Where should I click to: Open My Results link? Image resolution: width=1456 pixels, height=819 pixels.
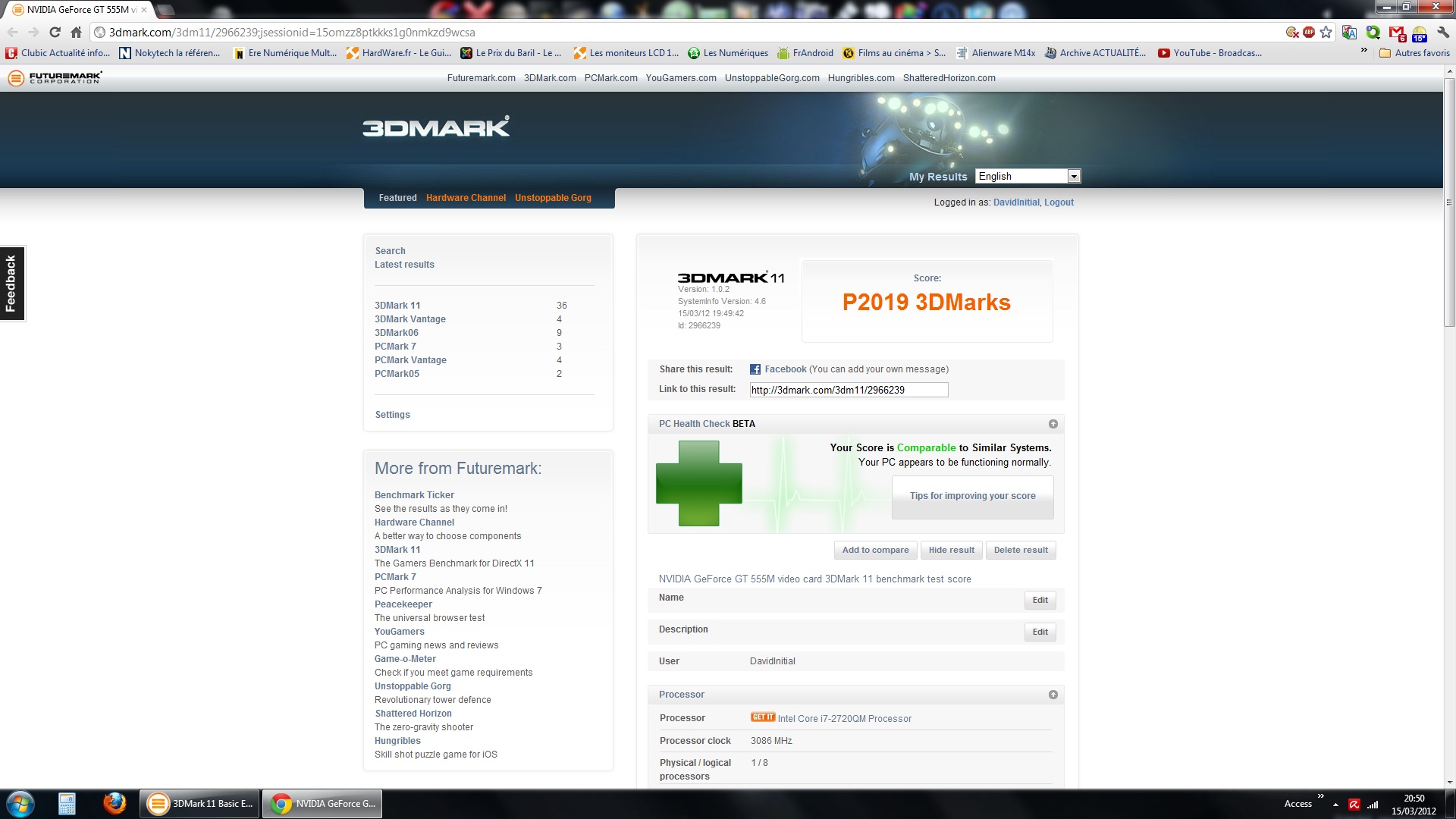point(938,177)
